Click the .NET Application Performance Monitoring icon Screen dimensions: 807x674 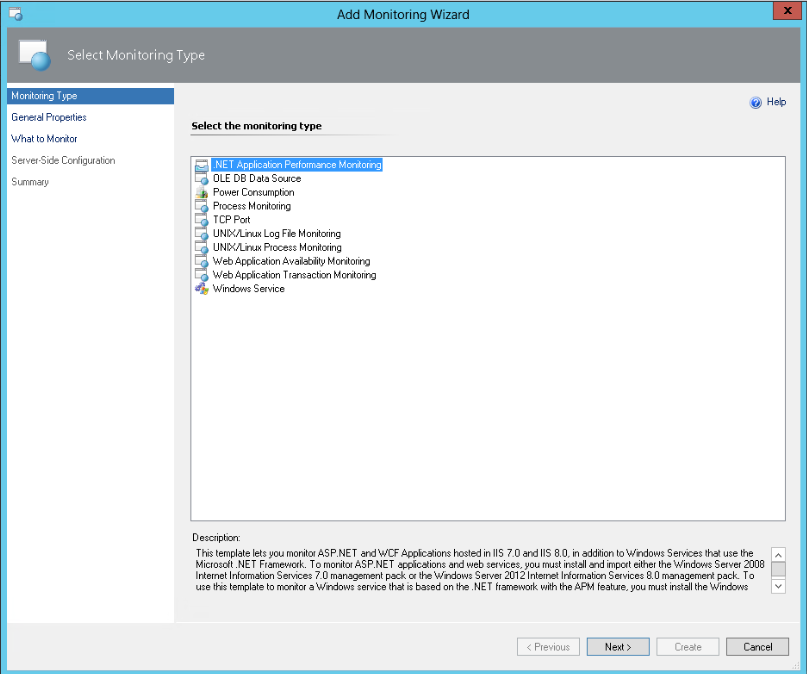(202, 165)
